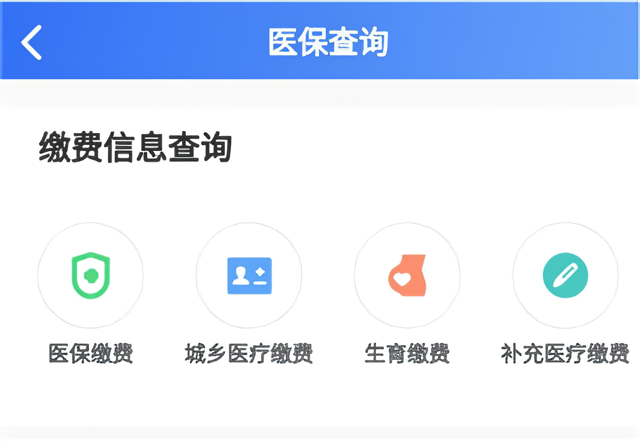Open the blue ID card 城乡医疗缴费 icon
The height and width of the screenshot is (442, 640).
pyautogui.click(x=249, y=275)
